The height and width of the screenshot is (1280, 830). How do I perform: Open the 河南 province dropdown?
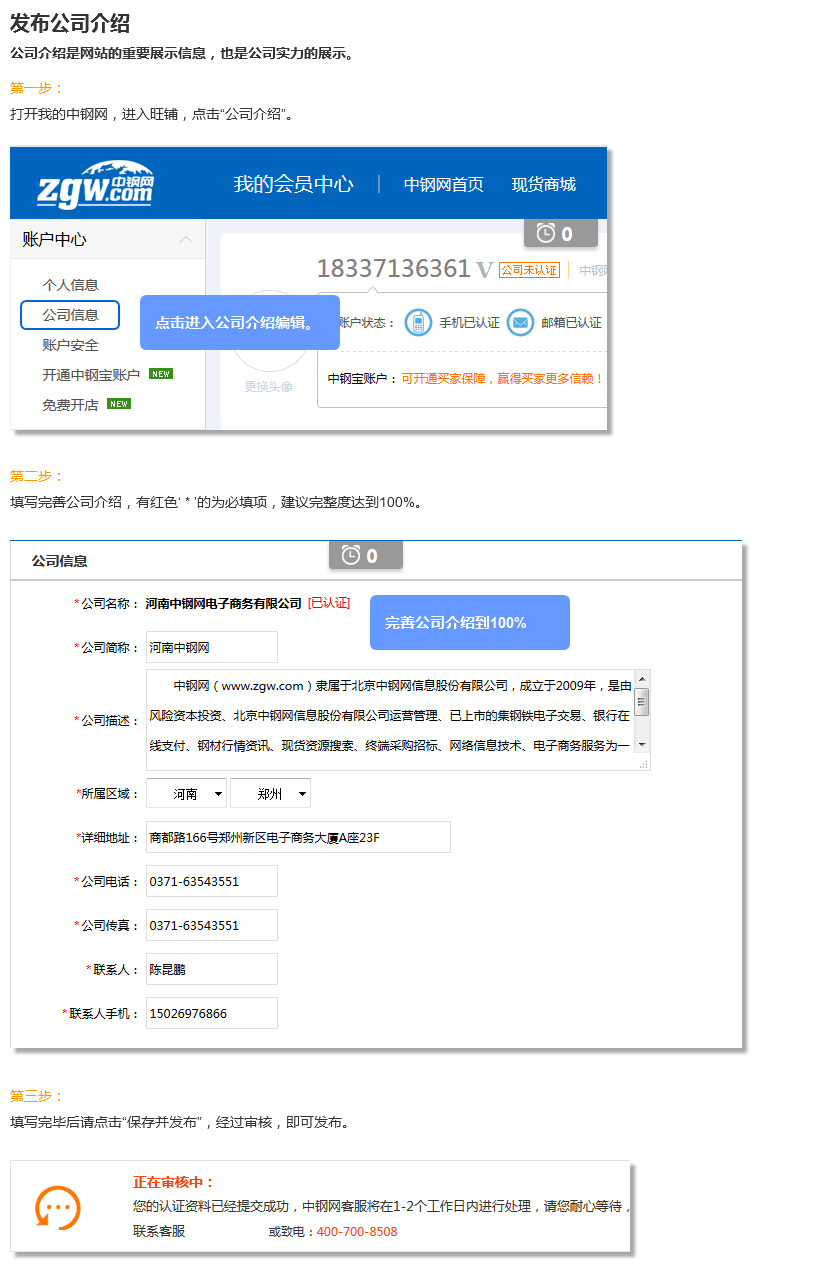pyautogui.click(x=186, y=794)
